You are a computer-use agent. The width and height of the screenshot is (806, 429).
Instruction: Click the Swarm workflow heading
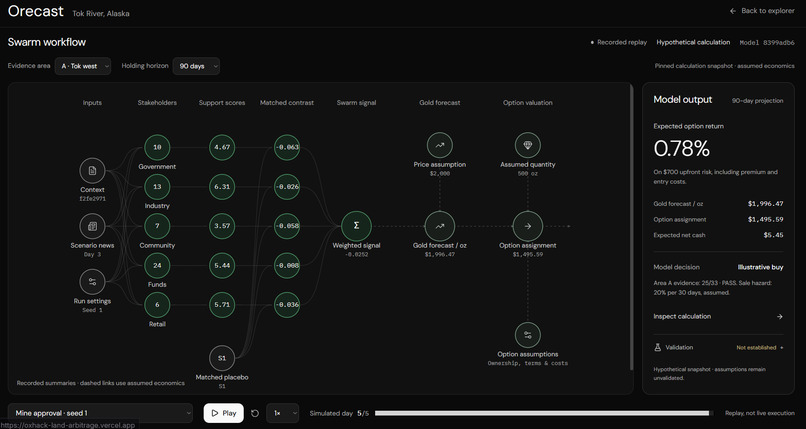47,42
